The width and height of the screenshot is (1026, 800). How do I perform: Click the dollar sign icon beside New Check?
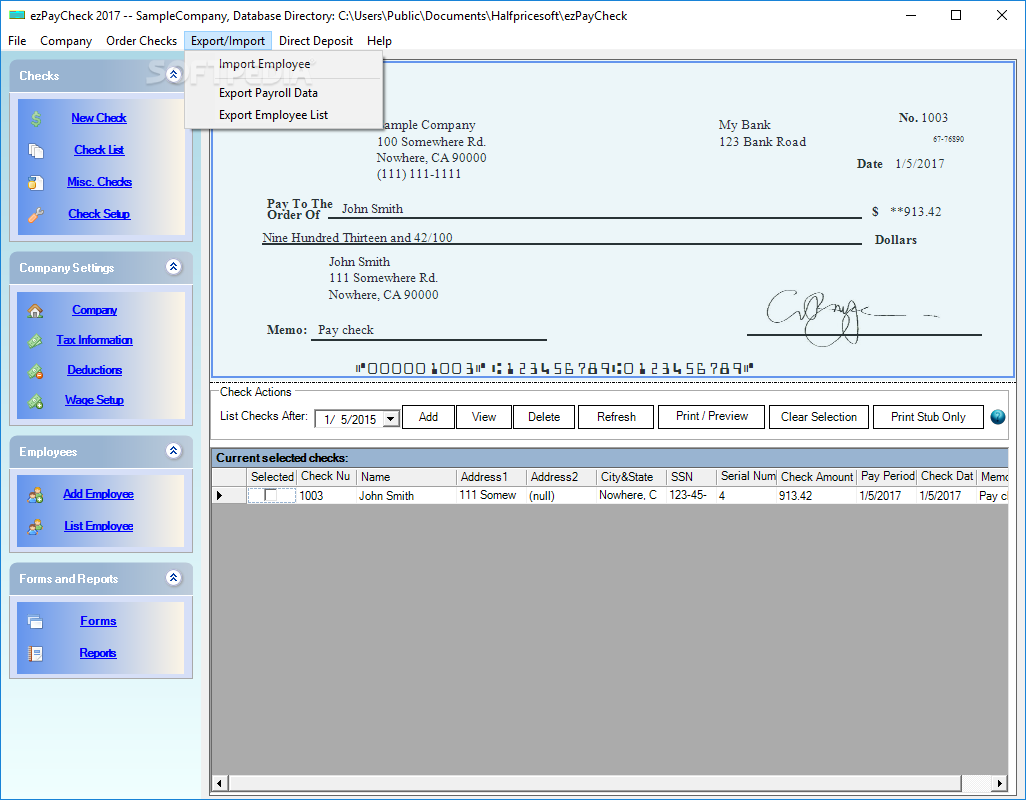[x=36, y=118]
